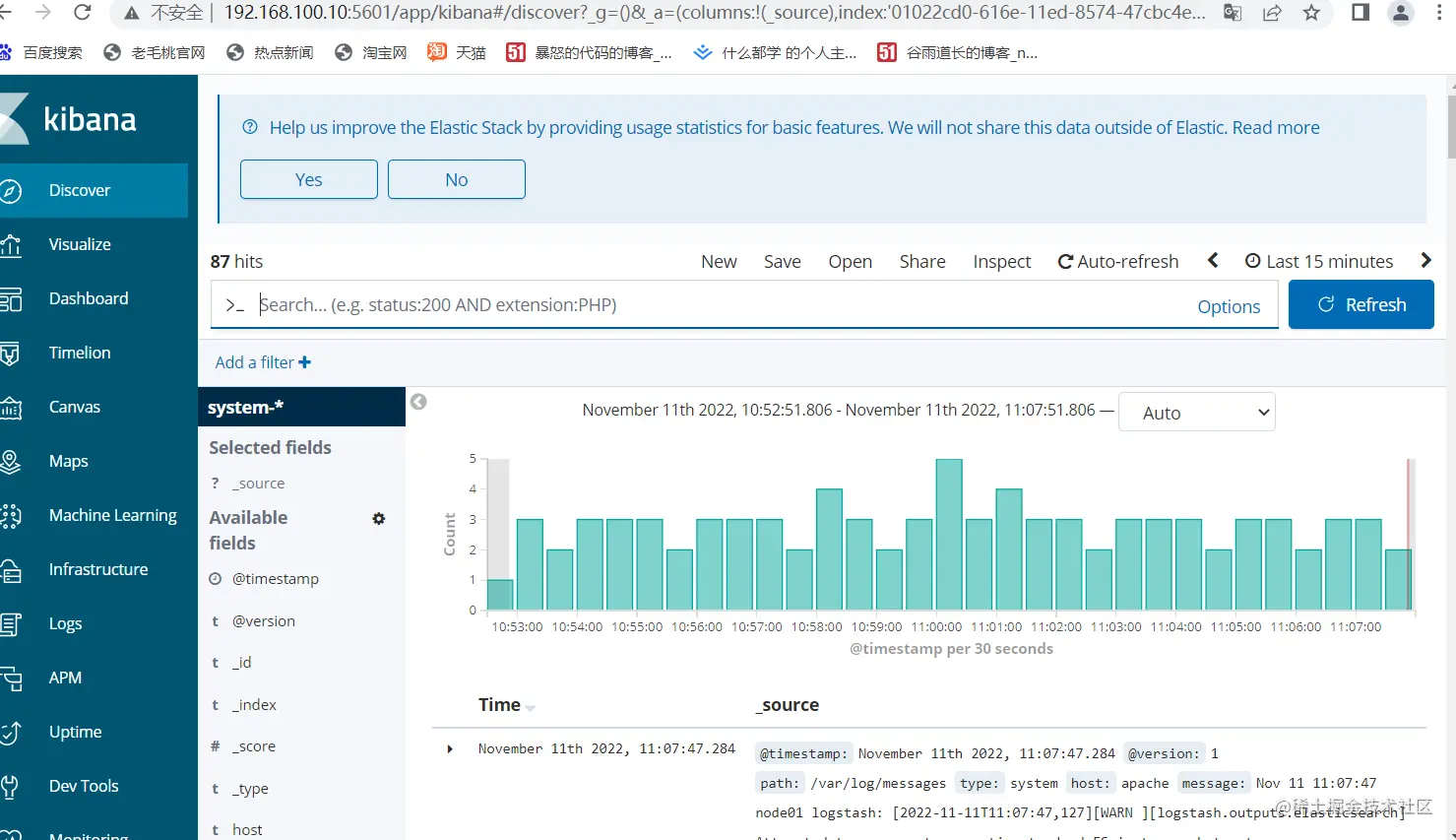Screen dimensions: 1456x840
Task: Click the Dev Tools wrench icon
Action: pos(10,787)
